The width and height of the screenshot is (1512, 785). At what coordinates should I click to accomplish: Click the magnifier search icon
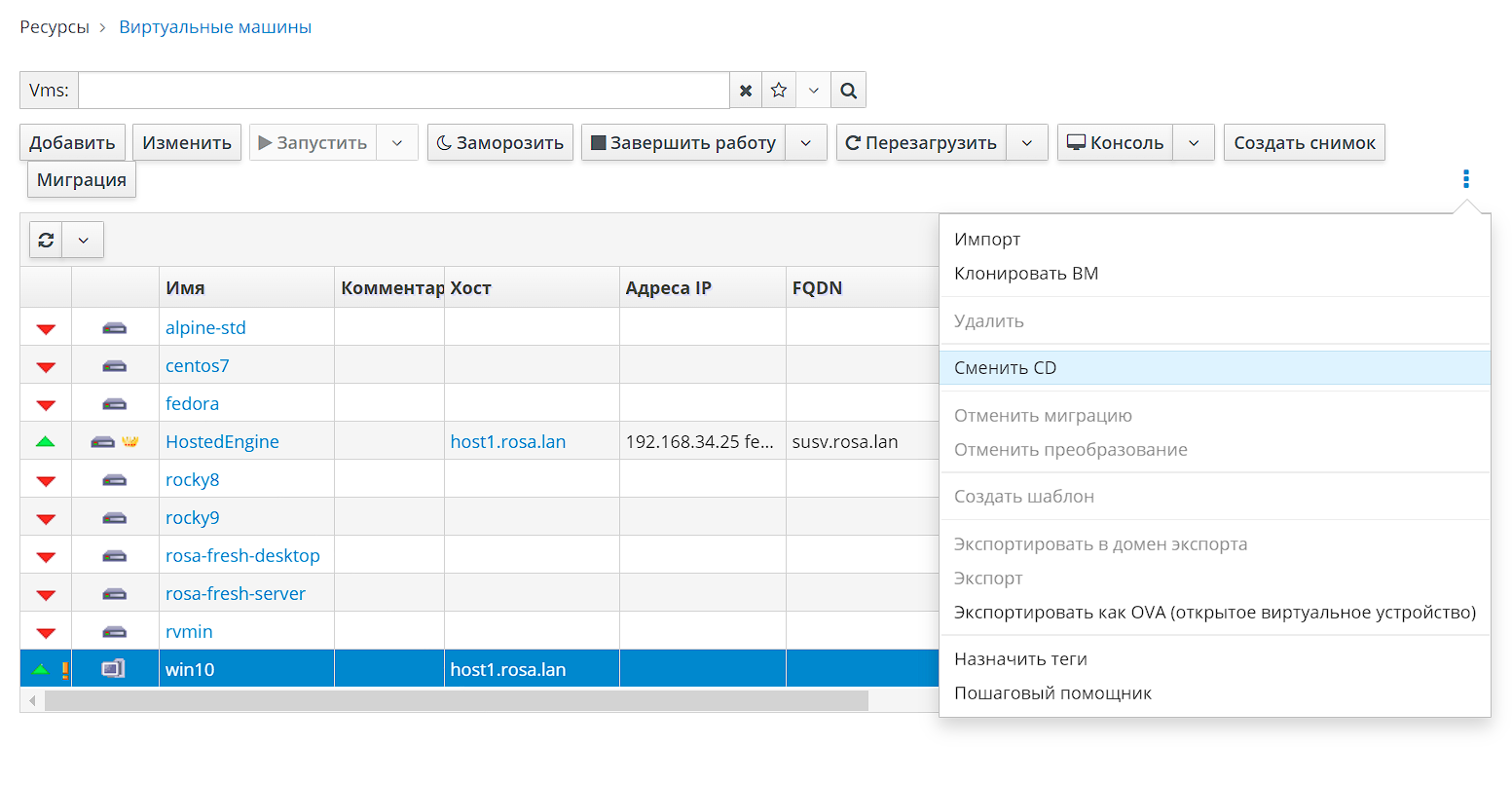pyautogui.click(x=848, y=91)
